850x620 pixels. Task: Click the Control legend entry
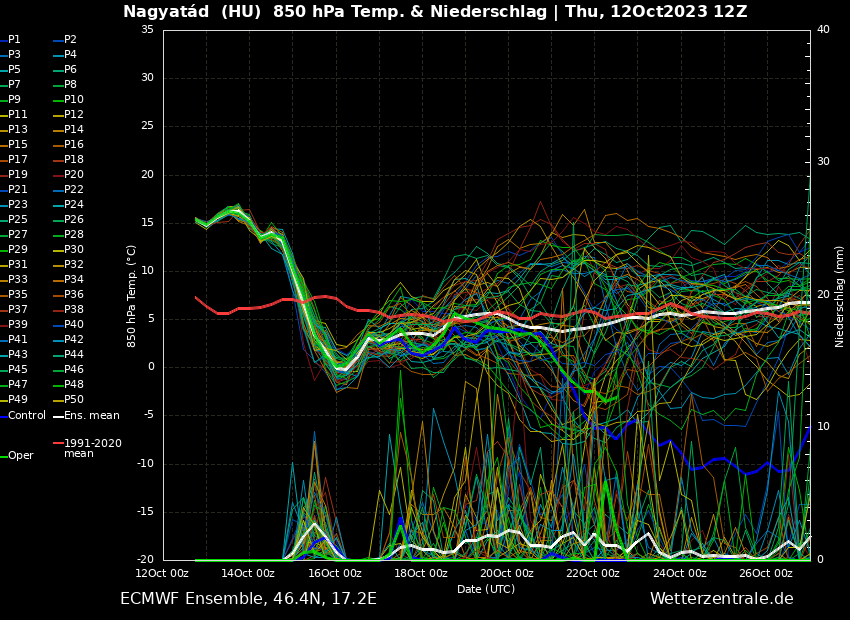pos(27,415)
